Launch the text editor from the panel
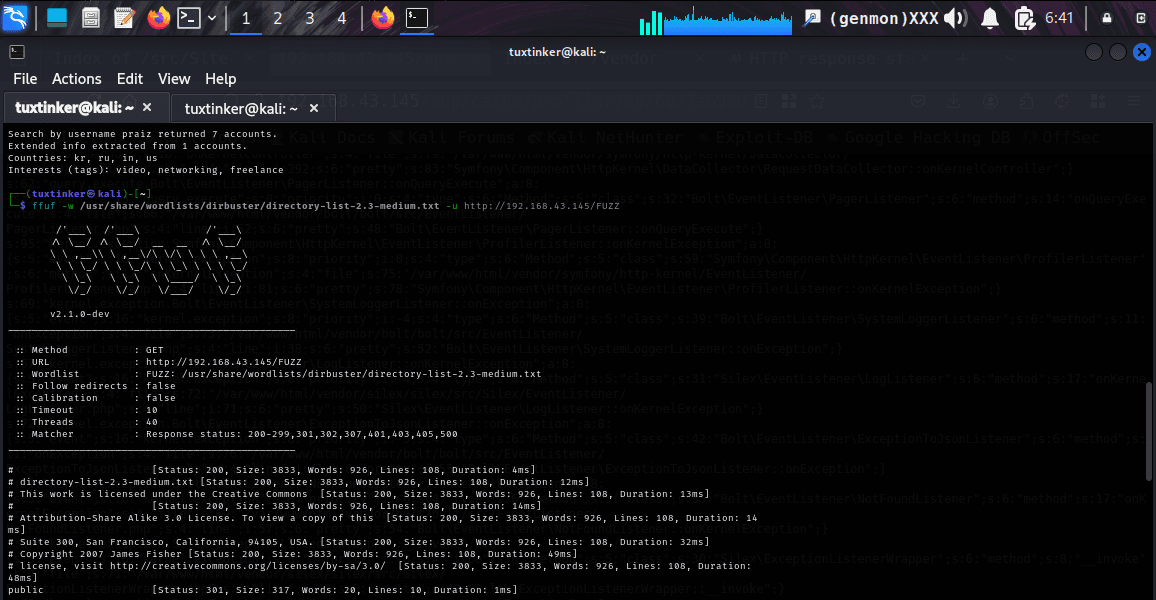 point(124,17)
